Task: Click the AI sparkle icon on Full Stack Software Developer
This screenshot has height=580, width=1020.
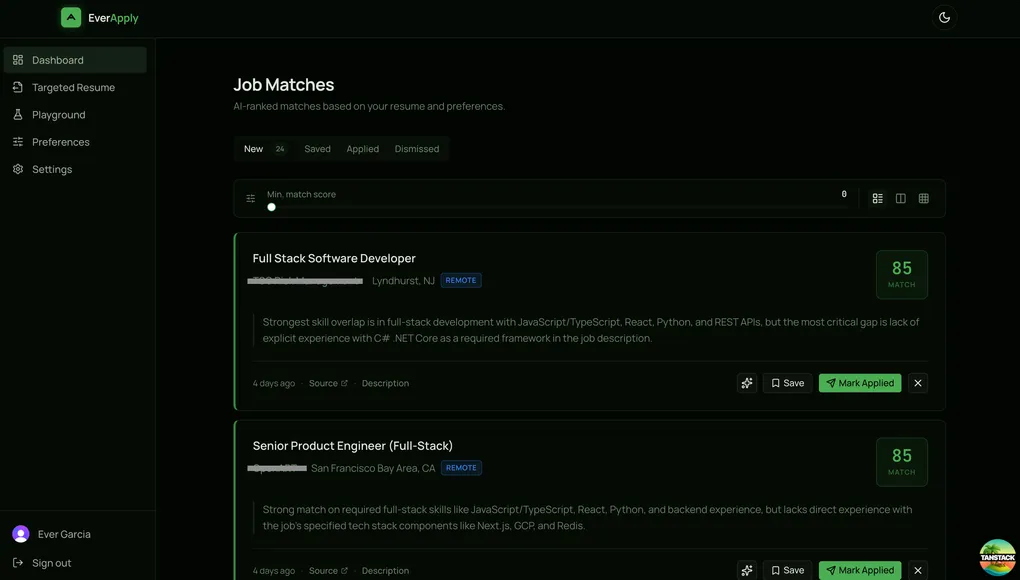Action: (x=747, y=383)
